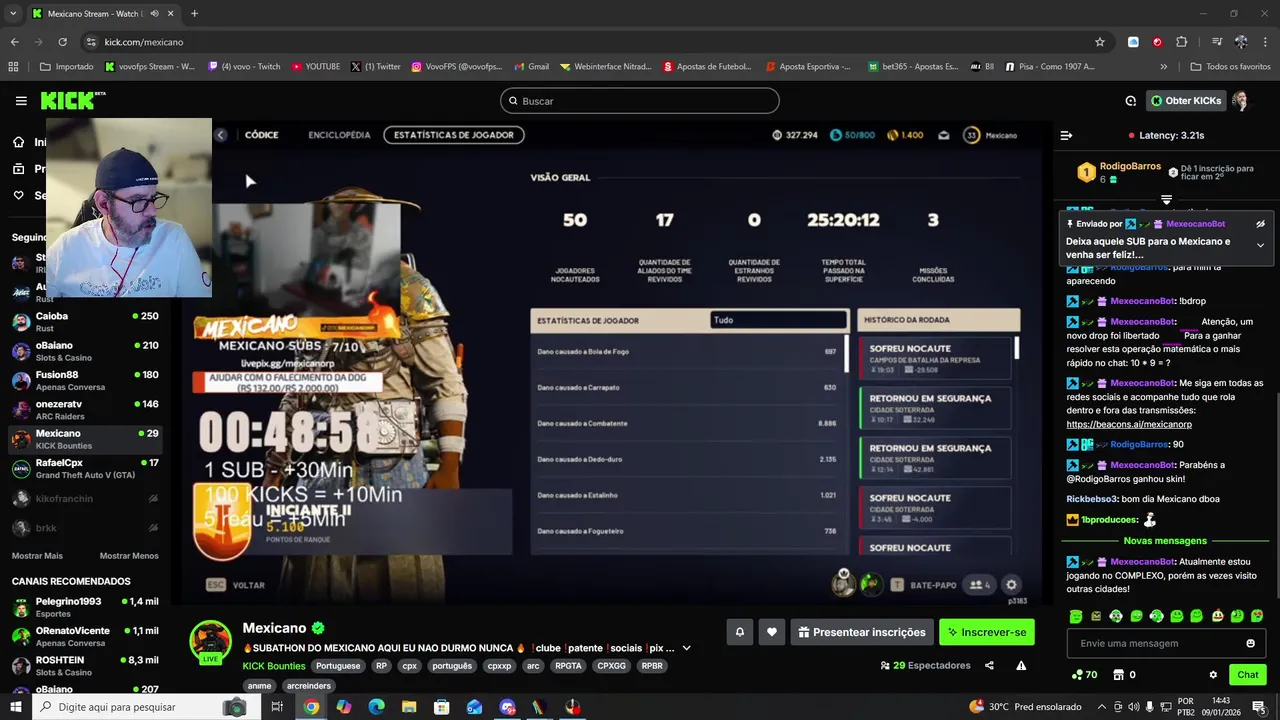
Task: Open Caioba channel in following list
Action: coord(85,322)
